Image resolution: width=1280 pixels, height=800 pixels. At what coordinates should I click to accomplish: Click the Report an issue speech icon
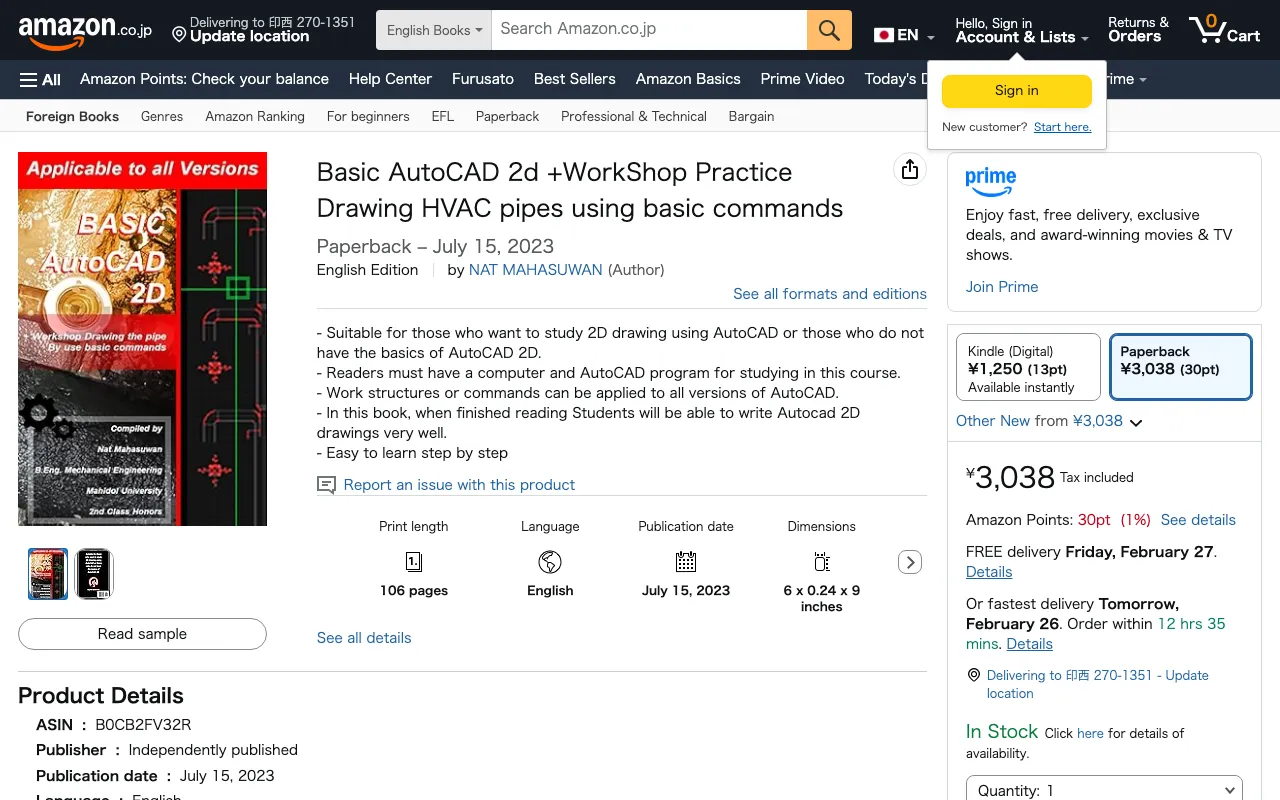click(326, 485)
